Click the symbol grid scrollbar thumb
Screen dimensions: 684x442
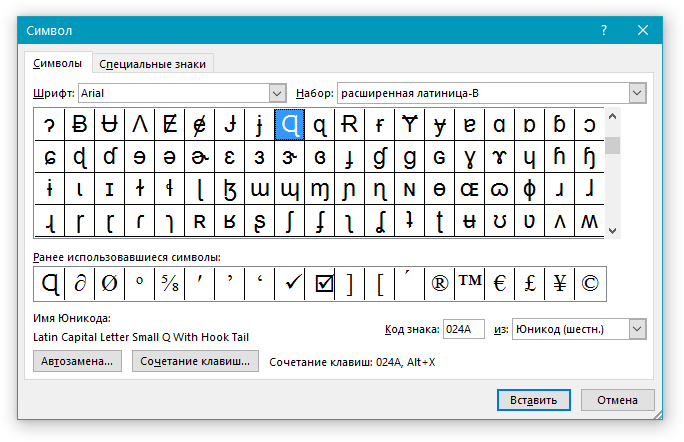(x=612, y=145)
